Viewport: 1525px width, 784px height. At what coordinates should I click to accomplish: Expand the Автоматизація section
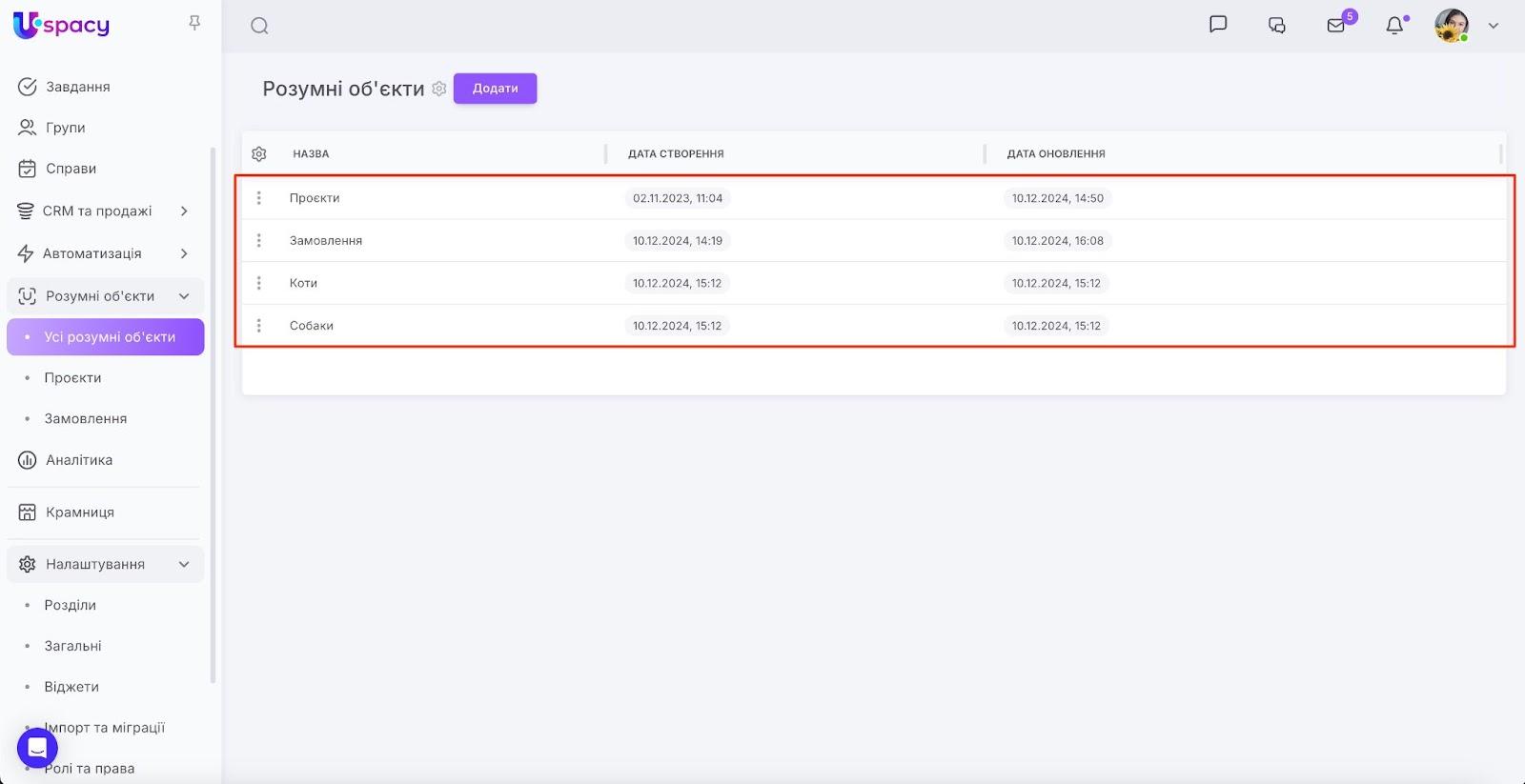pyautogui.click(x=184, y=253)
